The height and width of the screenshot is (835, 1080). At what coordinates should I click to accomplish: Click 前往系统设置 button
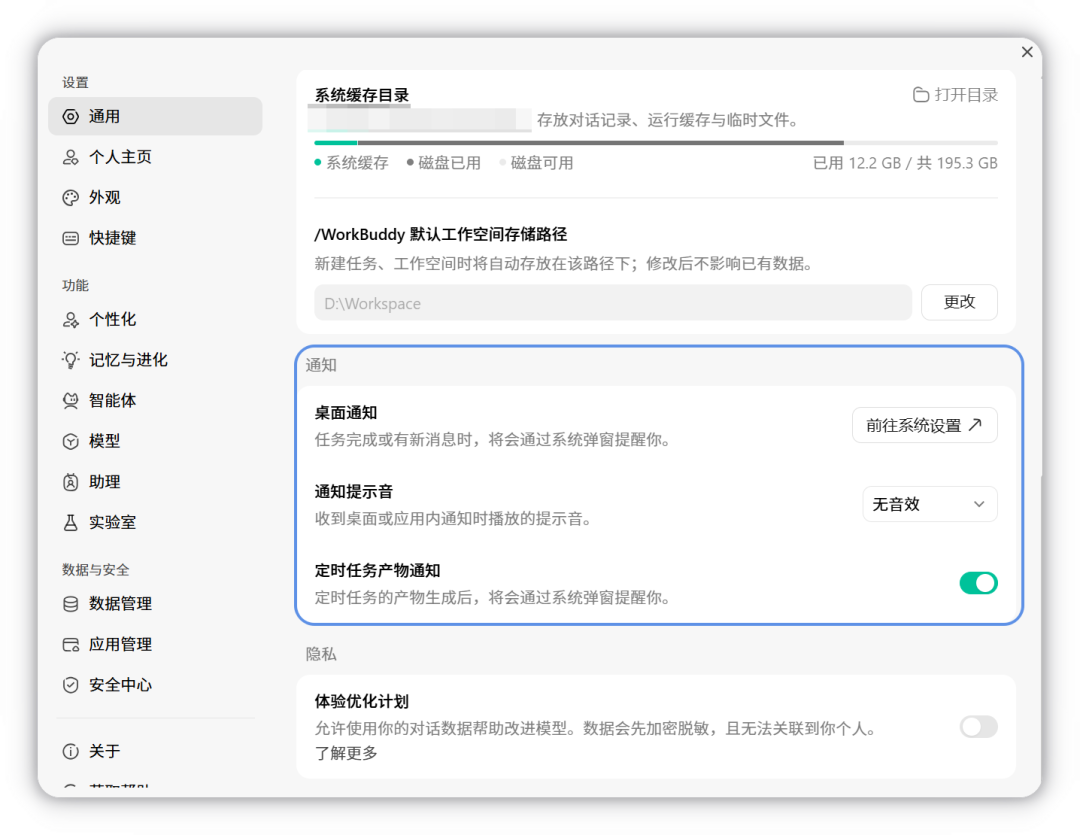[x=924, y=425]
